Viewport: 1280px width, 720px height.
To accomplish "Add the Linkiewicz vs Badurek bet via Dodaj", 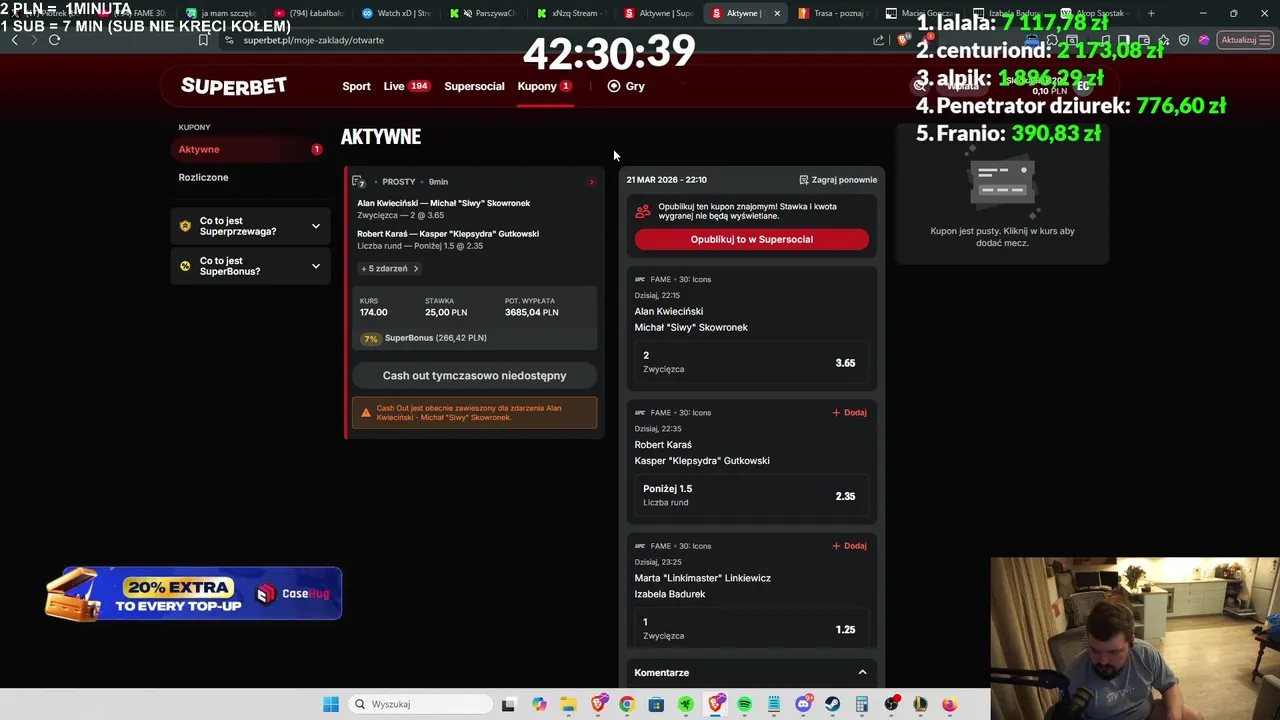I will 849,546.
